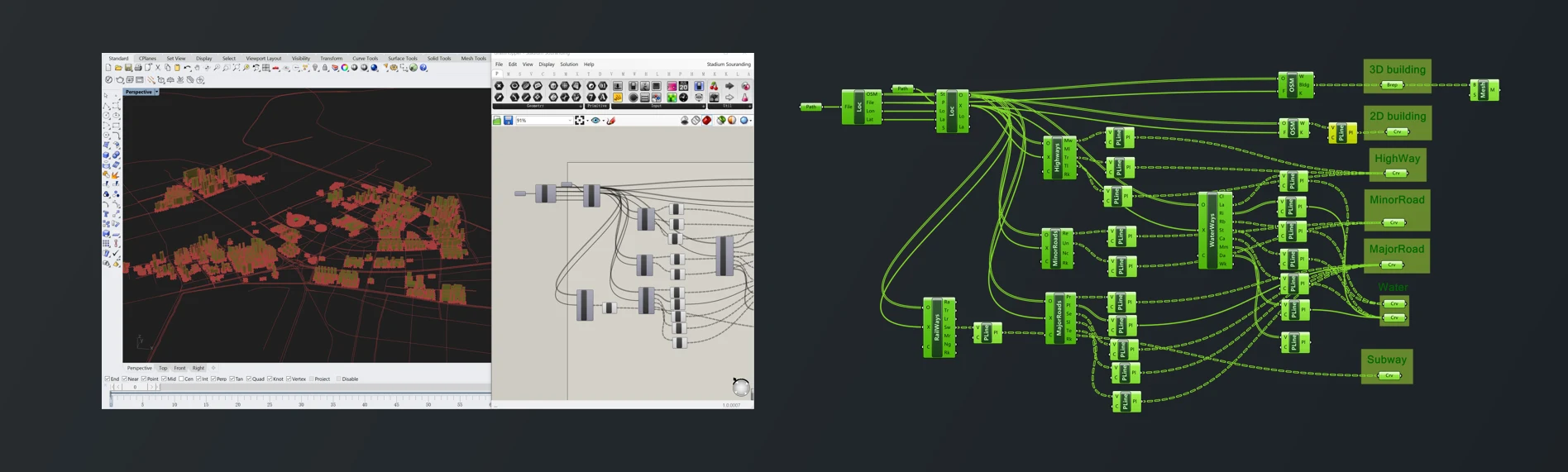Click the cherries icon in Util panel
Viewport: 1568px width, 472px height.
[714, 86]
